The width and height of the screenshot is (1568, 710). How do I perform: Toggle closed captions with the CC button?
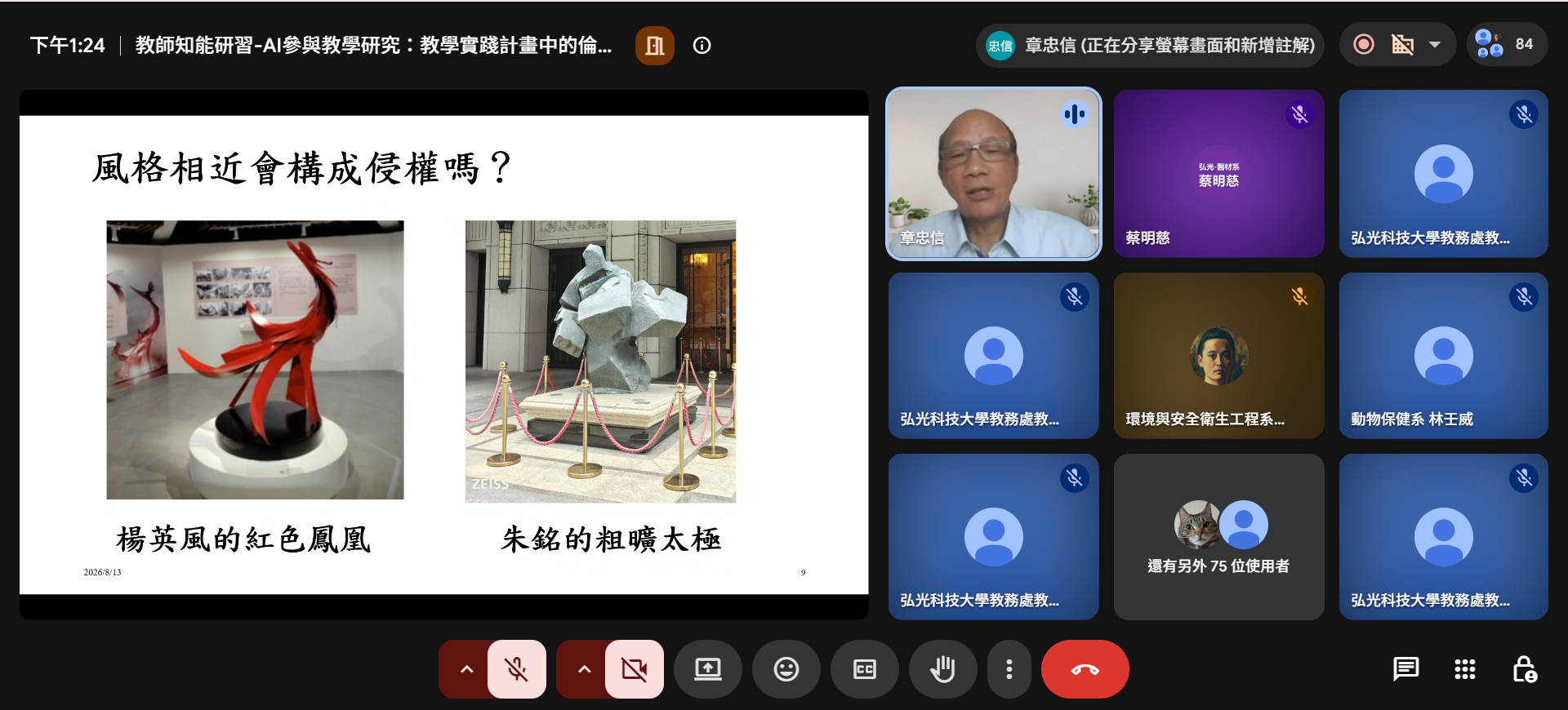pyautogui.click(x=865, y=670)
